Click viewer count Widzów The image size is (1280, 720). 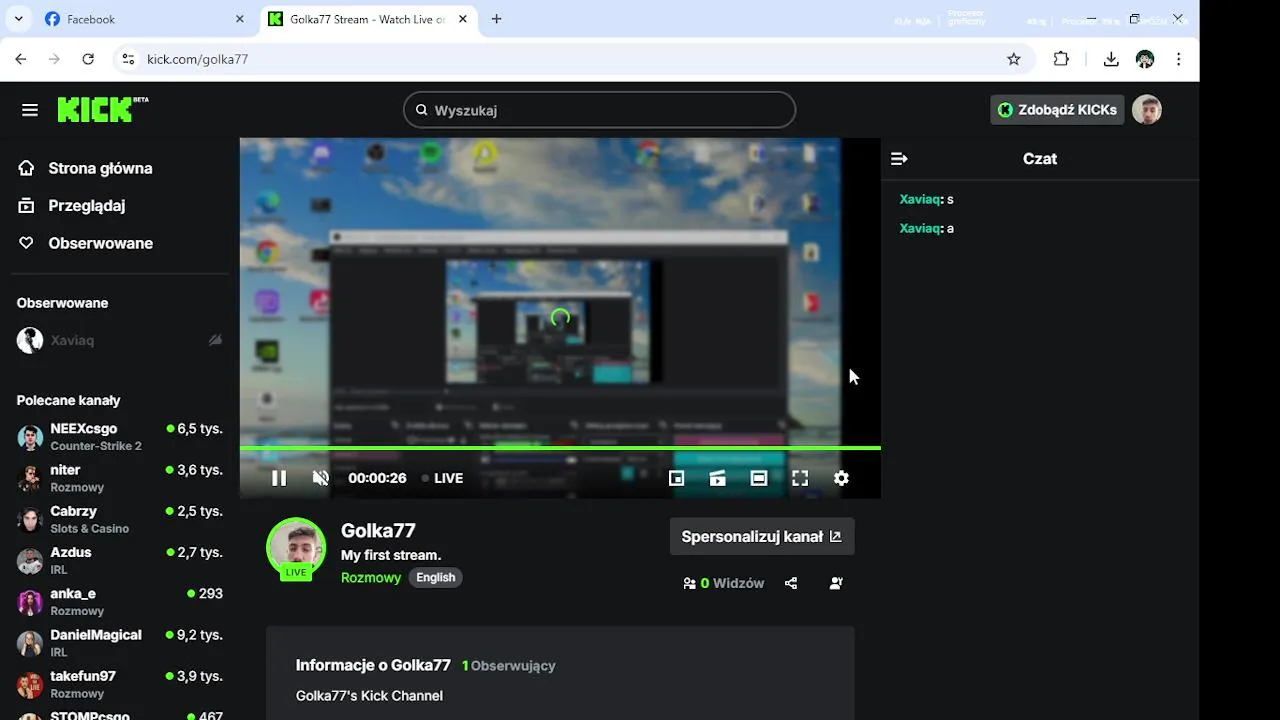724,583
